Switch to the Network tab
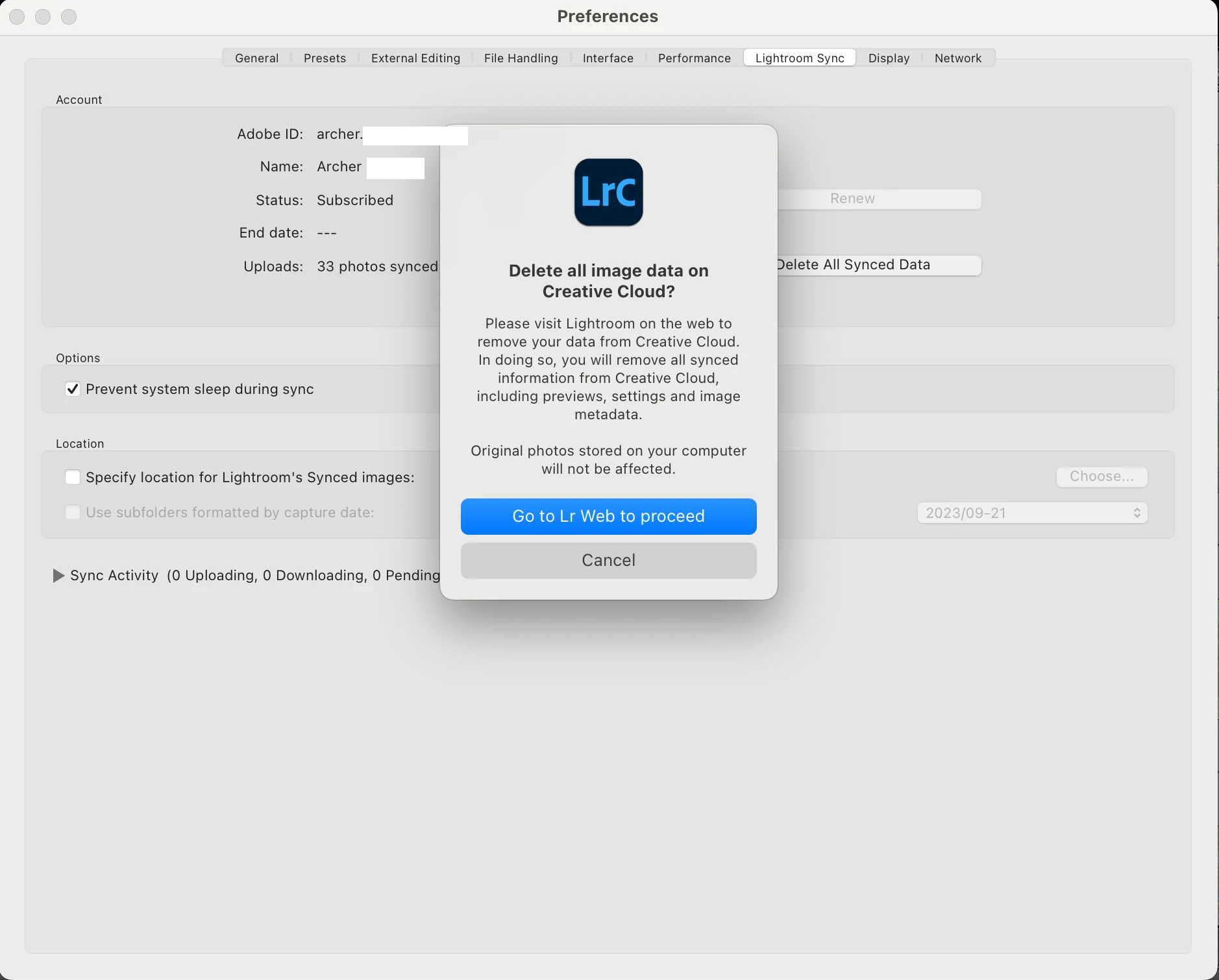The height and width of the screenshot is (980, 1219). click(x=957, y=58)
